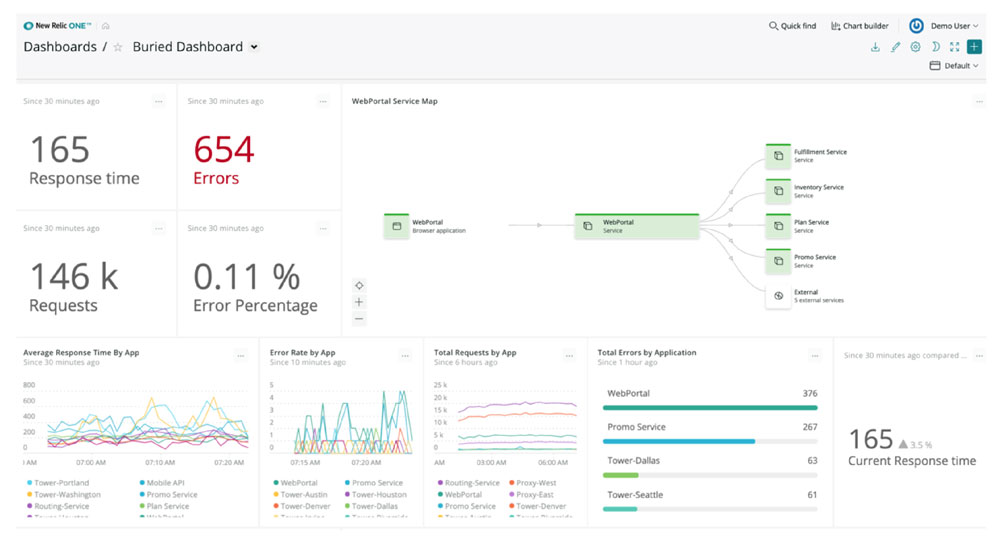Click the 165 Response time billboard value
The width and height of the screenshot is (1000, 537).
pyautogui.click(x=60, y=150)
